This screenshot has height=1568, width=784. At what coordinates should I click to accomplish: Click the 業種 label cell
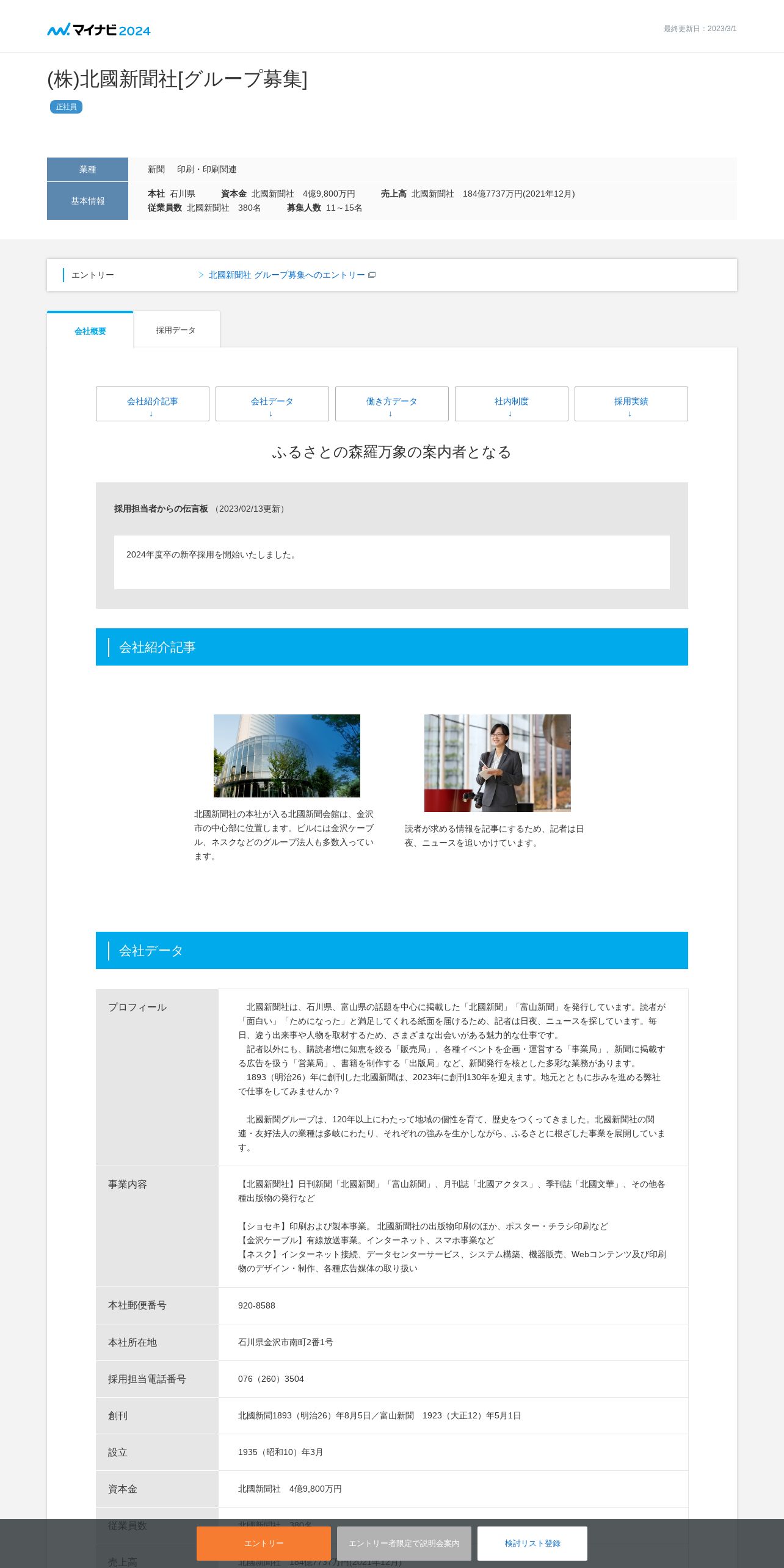coord(87,169)
